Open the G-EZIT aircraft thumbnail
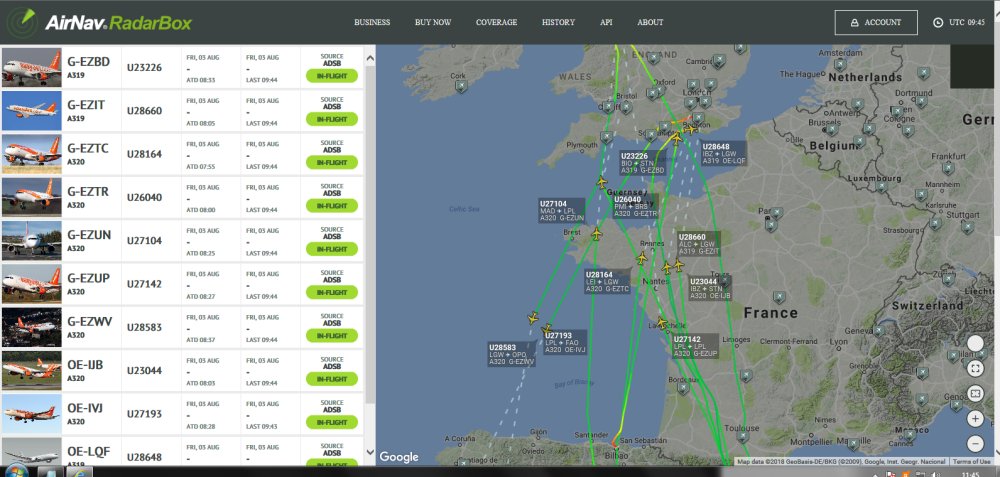This screenshot has width=1000, height=477. click(31, 110)
